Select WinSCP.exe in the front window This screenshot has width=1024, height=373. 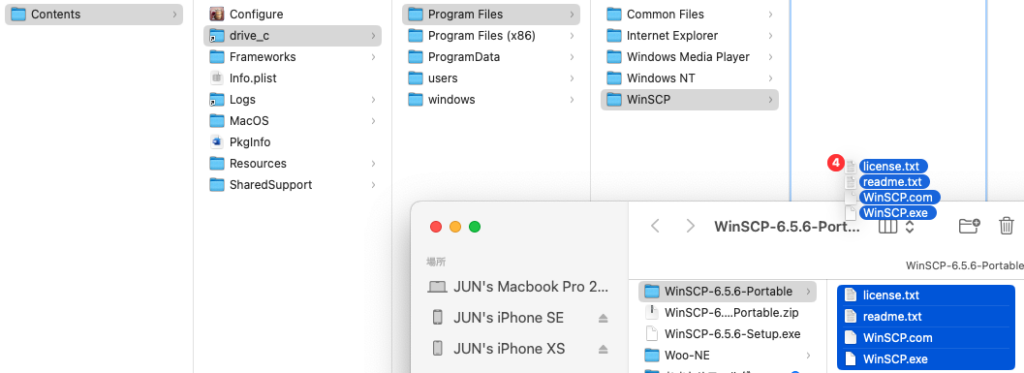click(x=926, y=359)
